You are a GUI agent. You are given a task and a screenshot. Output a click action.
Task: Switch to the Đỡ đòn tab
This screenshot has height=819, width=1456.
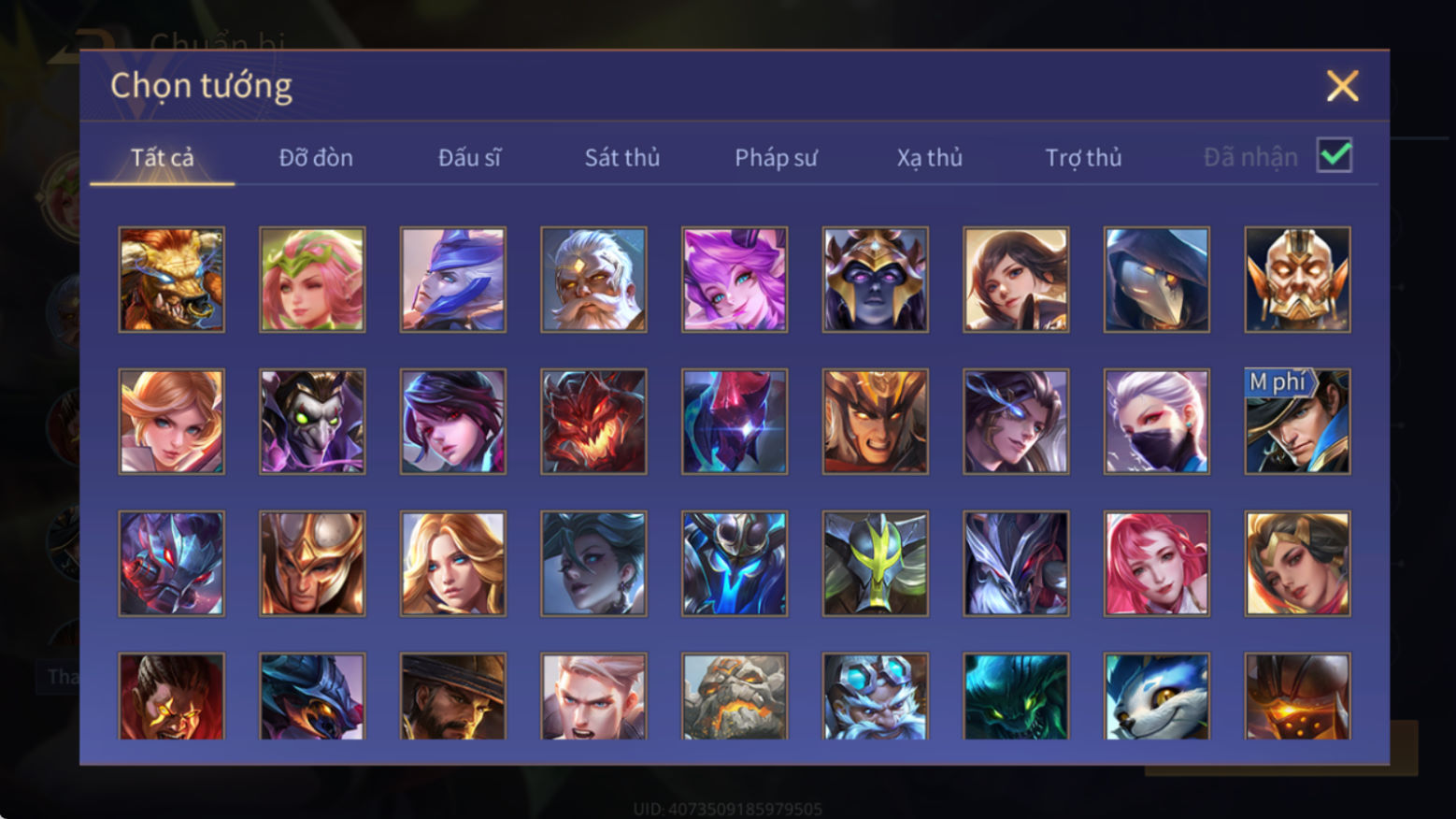tap(316, 157)
